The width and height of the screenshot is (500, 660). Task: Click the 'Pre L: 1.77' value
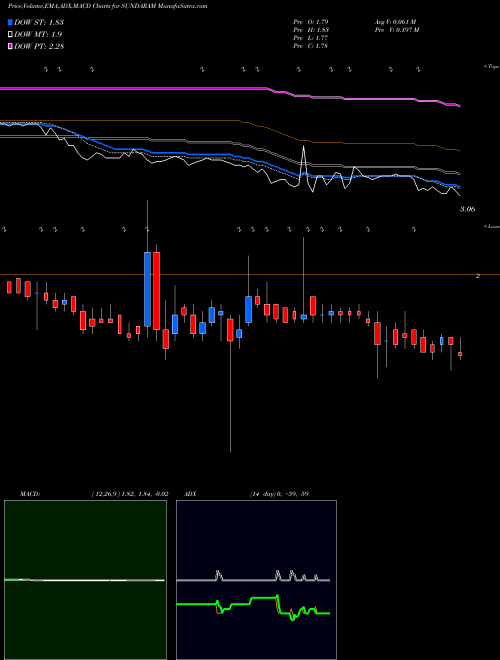click(x=311, y=38)
